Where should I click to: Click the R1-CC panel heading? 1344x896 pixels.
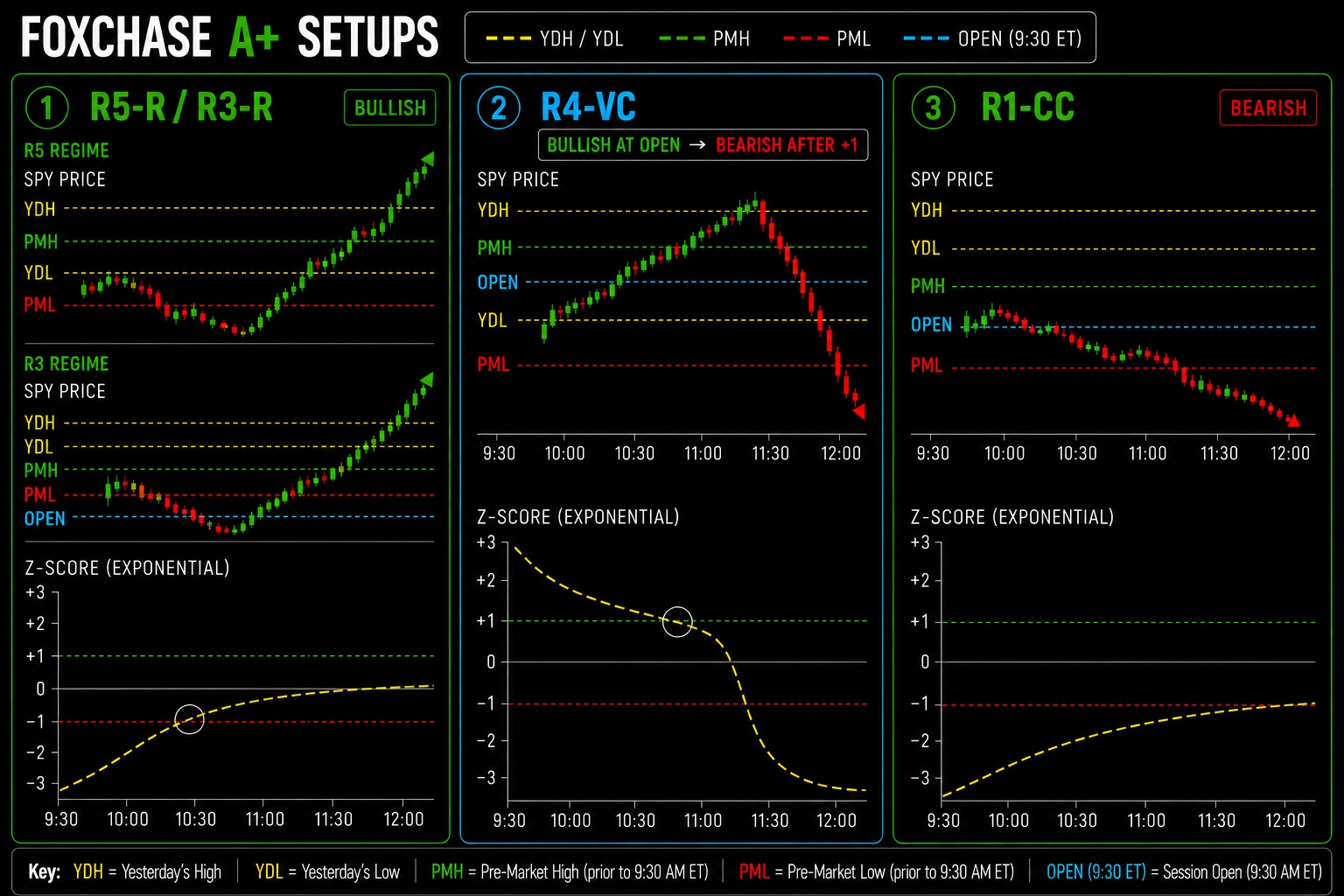pos(1027,108)
